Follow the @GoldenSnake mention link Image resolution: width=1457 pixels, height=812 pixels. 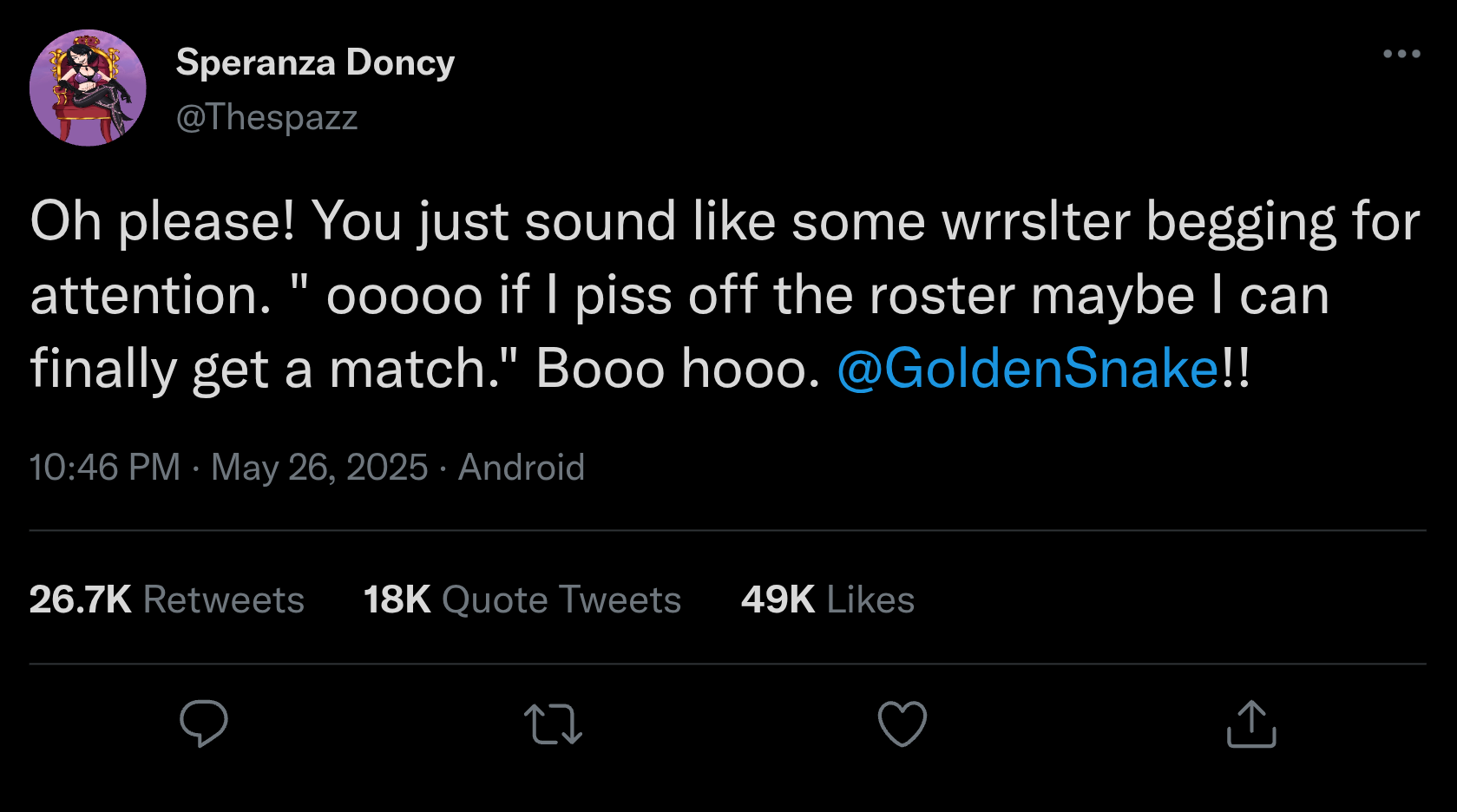click(x=1028, y=369)
